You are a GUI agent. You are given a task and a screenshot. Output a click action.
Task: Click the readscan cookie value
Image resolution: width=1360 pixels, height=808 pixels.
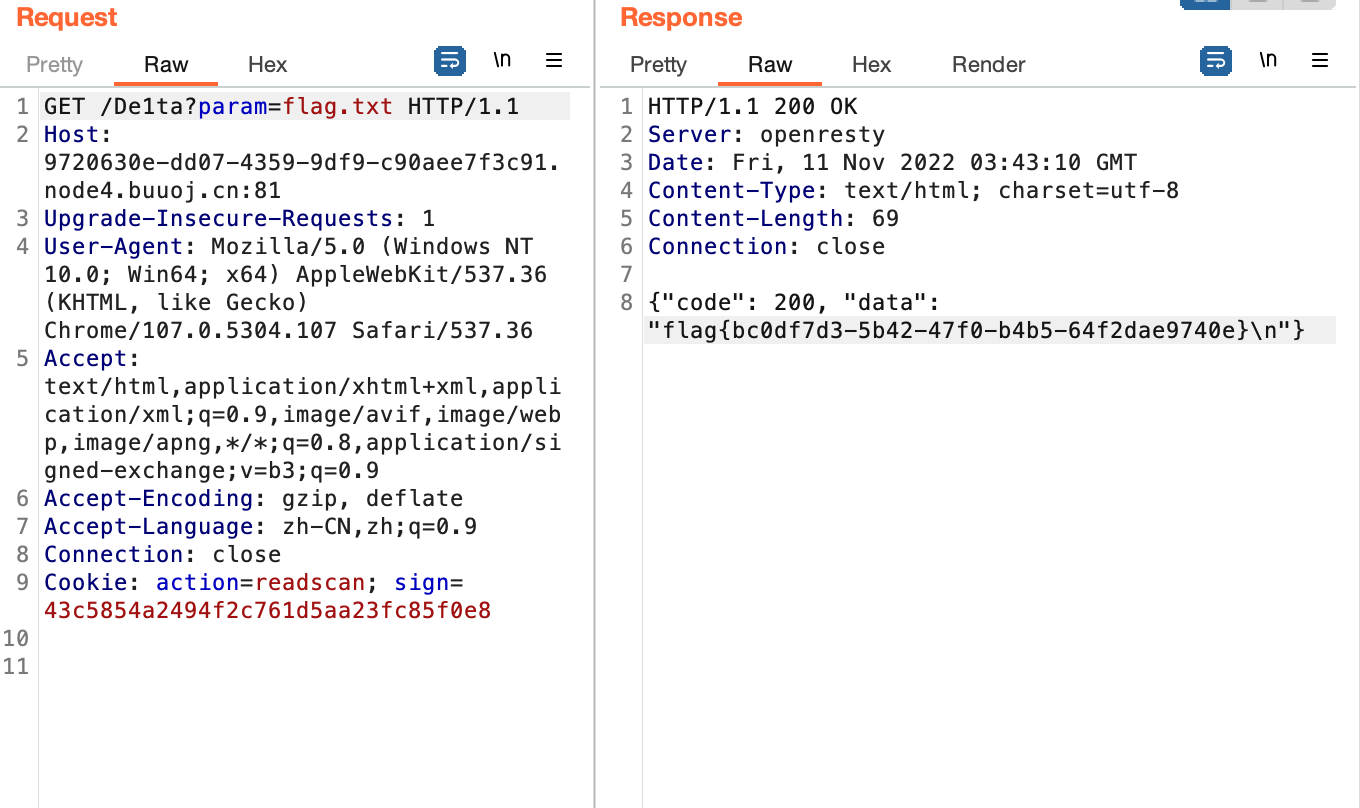[x=310, y=582]
